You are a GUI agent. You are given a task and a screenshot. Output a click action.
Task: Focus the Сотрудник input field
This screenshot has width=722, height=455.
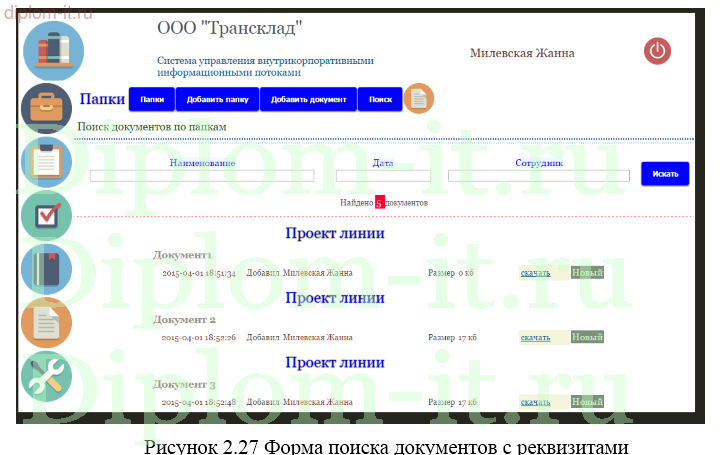coord(539,175)
